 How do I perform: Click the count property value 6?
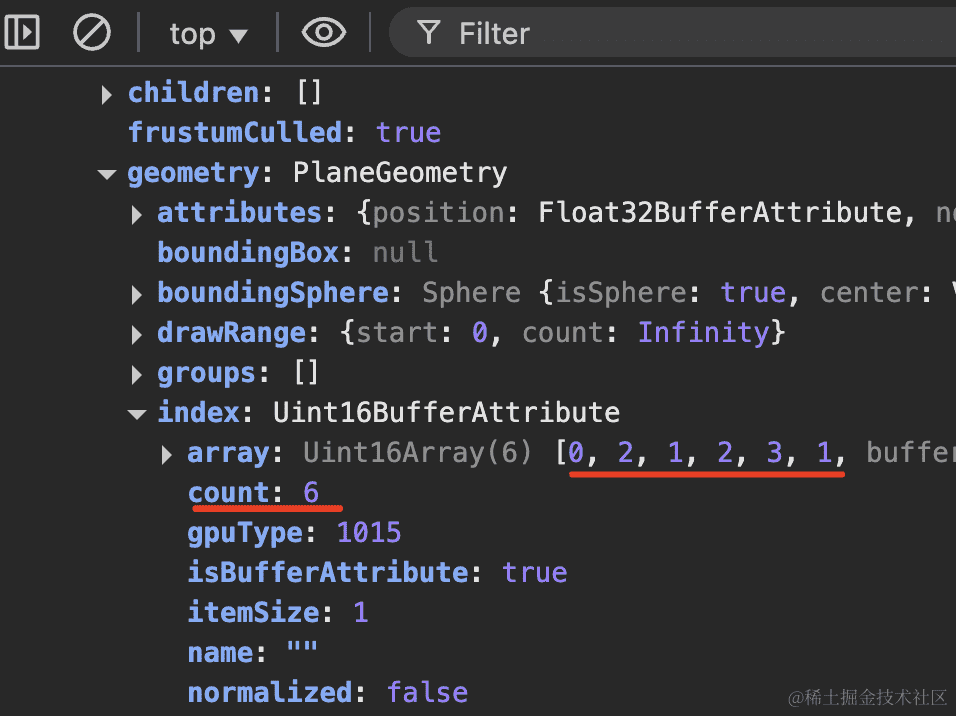tap(311, 493)
